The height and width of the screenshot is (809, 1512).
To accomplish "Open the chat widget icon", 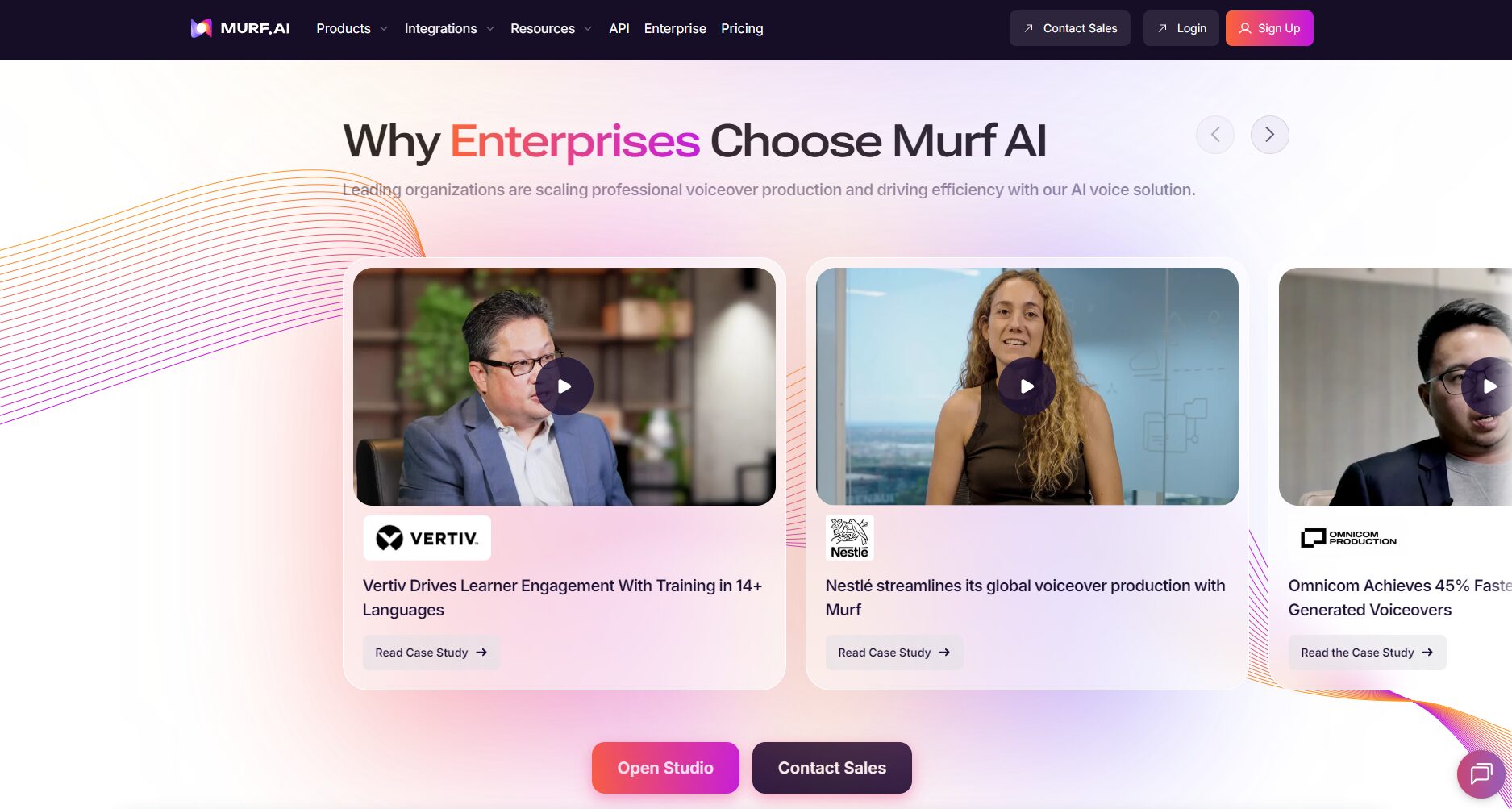I will pyautogui.click(x=1481, y=774).
